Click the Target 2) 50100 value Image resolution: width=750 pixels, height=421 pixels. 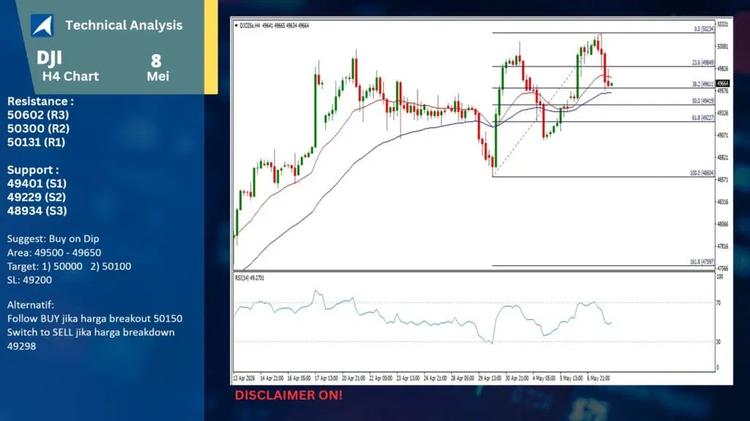(x=111, y=266)
